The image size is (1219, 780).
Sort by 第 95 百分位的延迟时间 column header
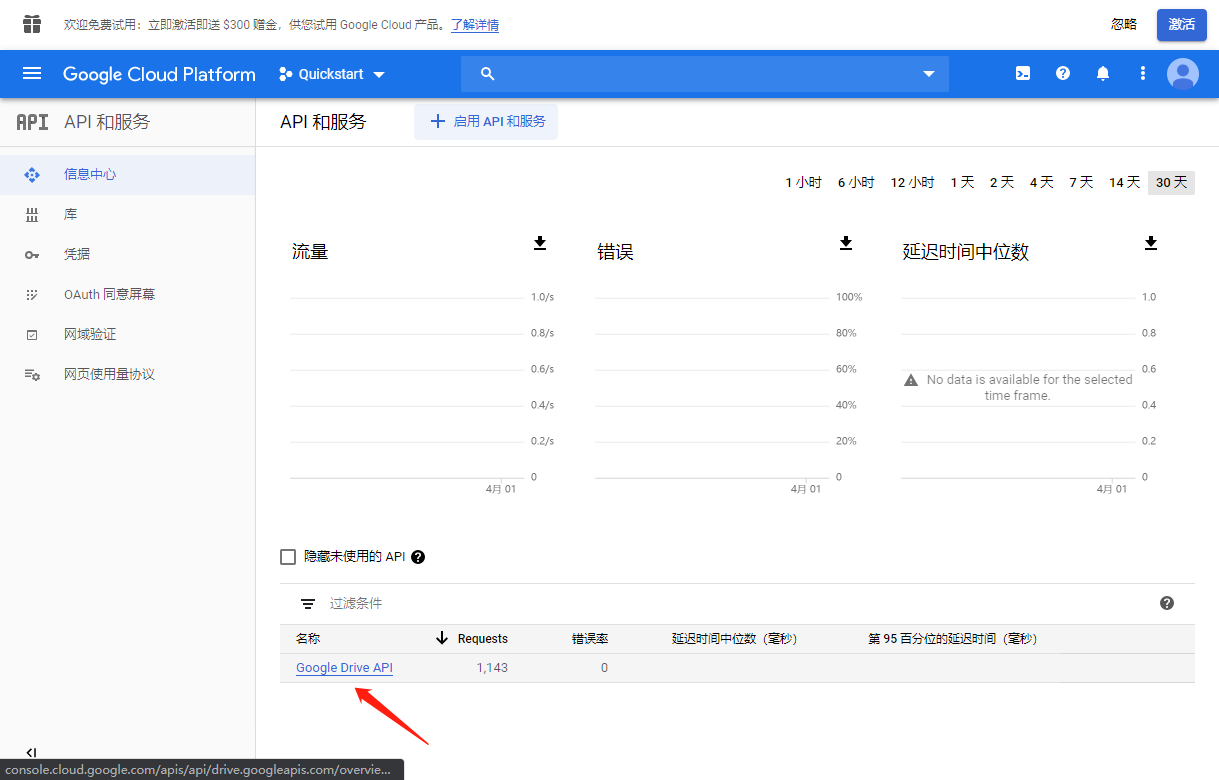pos(953,638)
